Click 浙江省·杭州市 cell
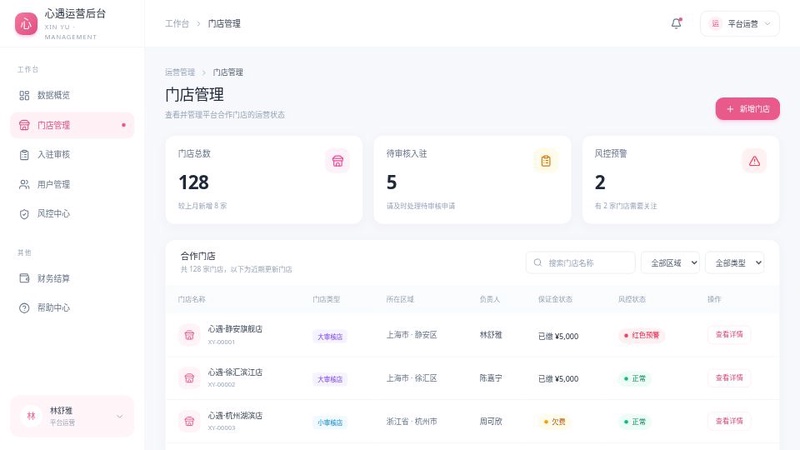The width and height of the screenshot is (800, 450). (411, 422)
